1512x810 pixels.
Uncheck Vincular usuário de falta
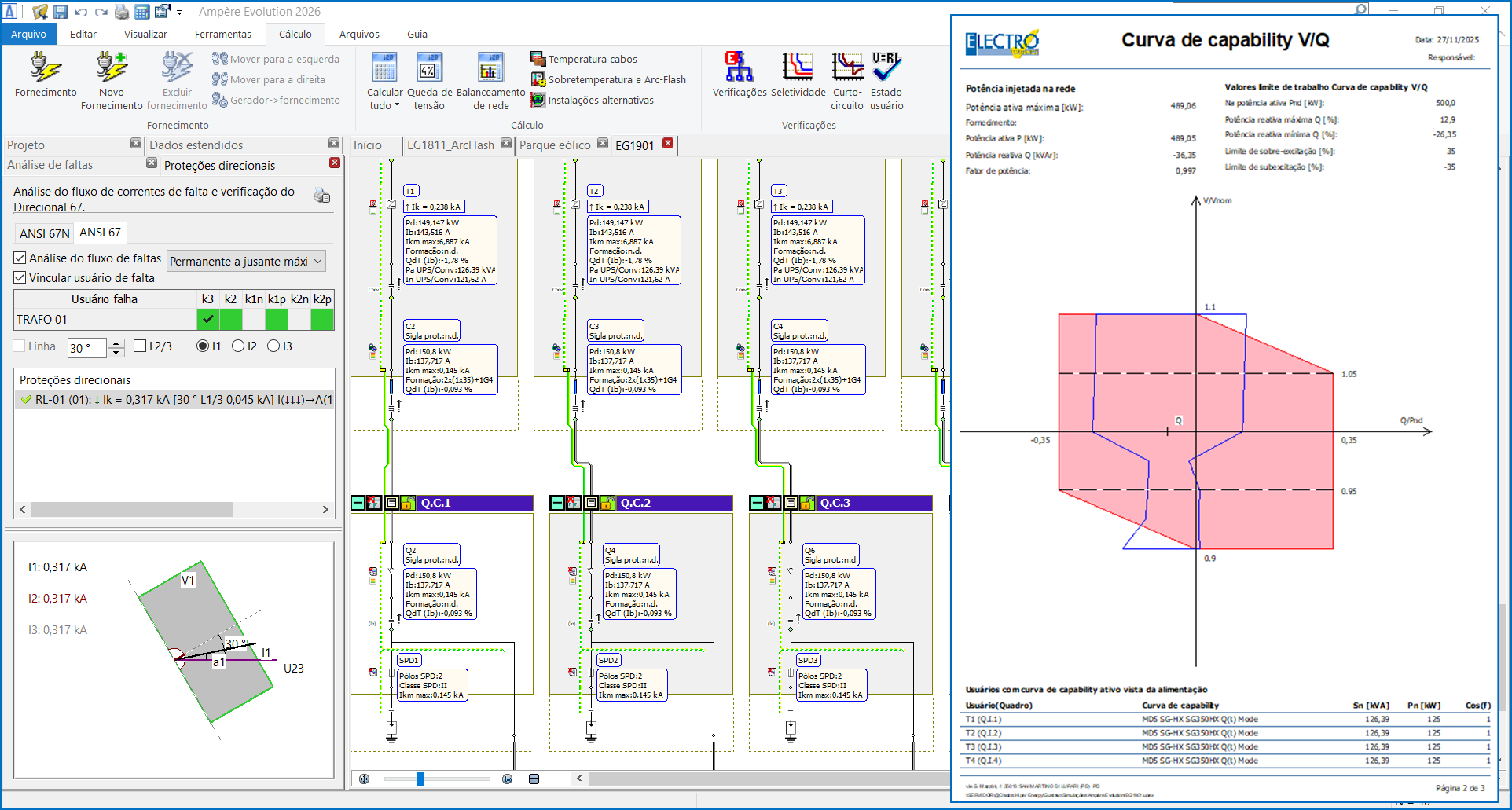tap(20, 277)
